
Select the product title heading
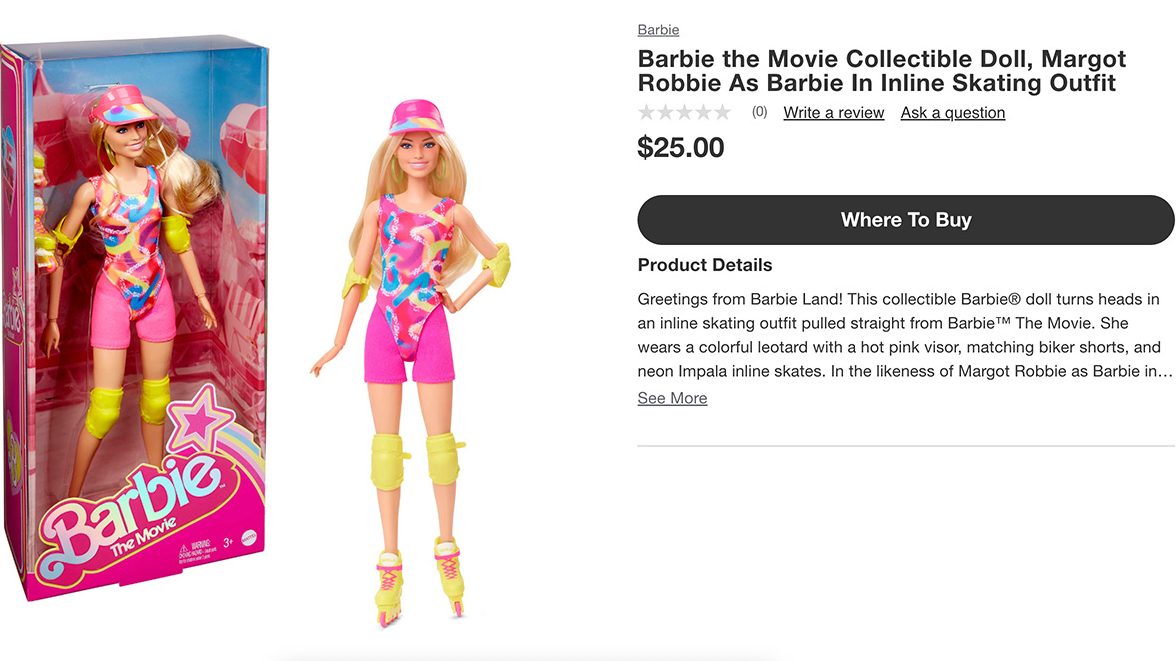point(881,70)
